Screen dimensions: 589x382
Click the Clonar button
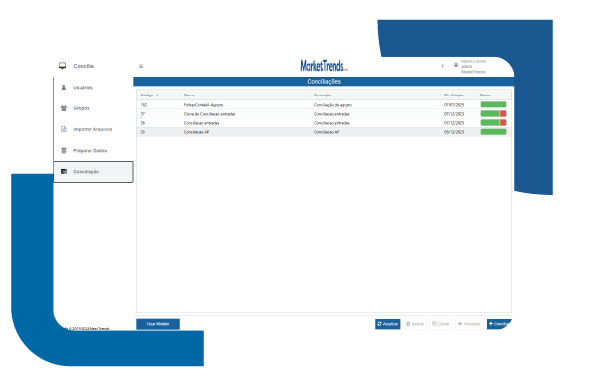pyautogui.click(x=441, y=324)
